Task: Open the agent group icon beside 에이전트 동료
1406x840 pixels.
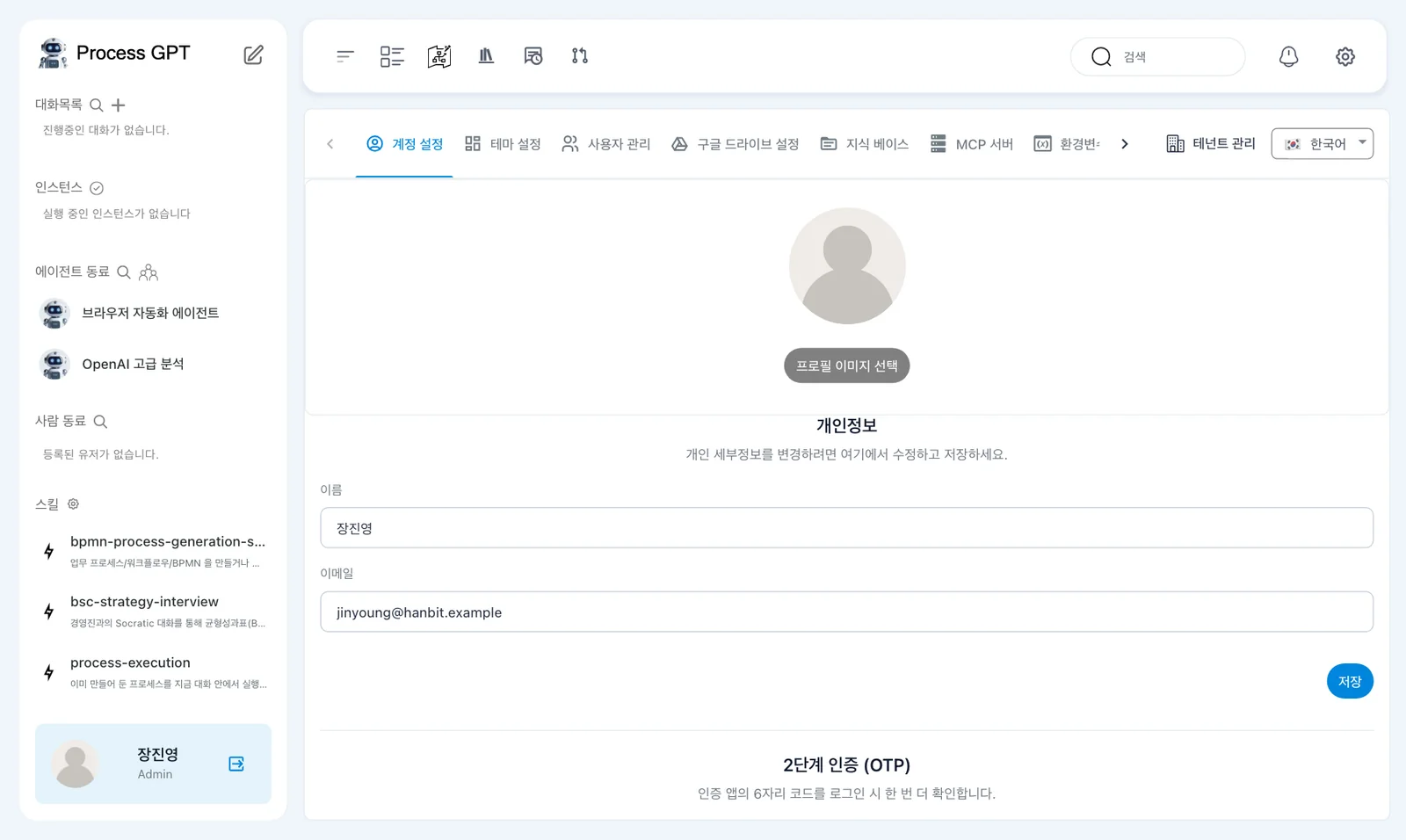Action: coord(149,272)
